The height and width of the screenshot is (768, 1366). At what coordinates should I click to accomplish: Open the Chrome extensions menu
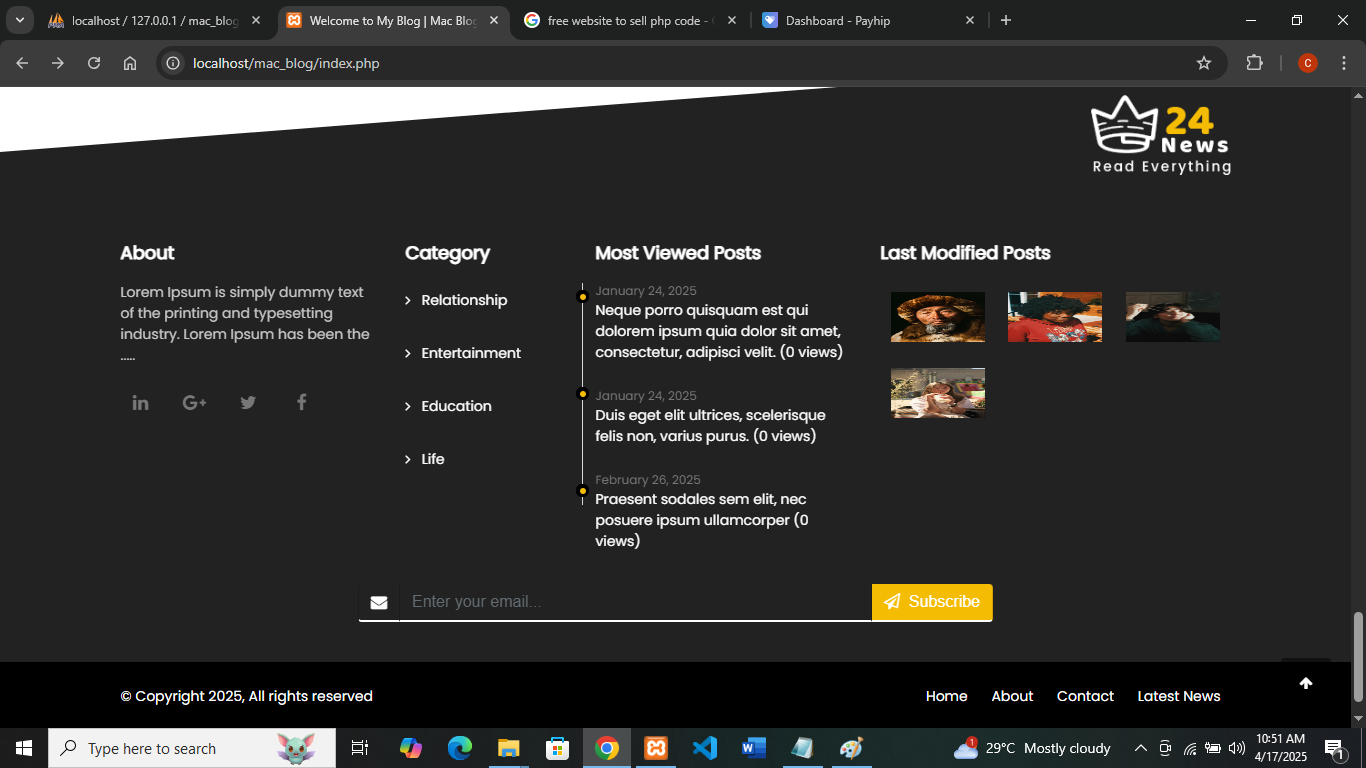coord(1254,63)
